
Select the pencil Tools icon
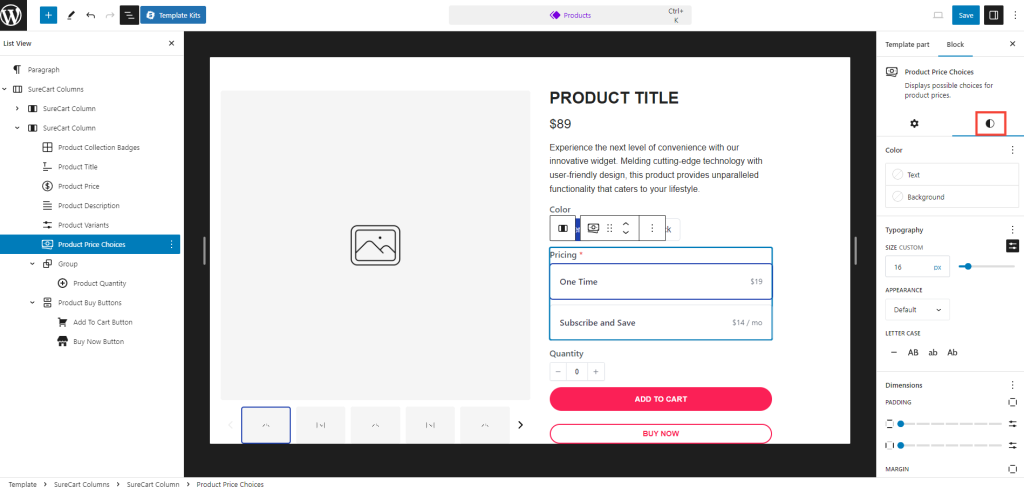click(71, 15)
